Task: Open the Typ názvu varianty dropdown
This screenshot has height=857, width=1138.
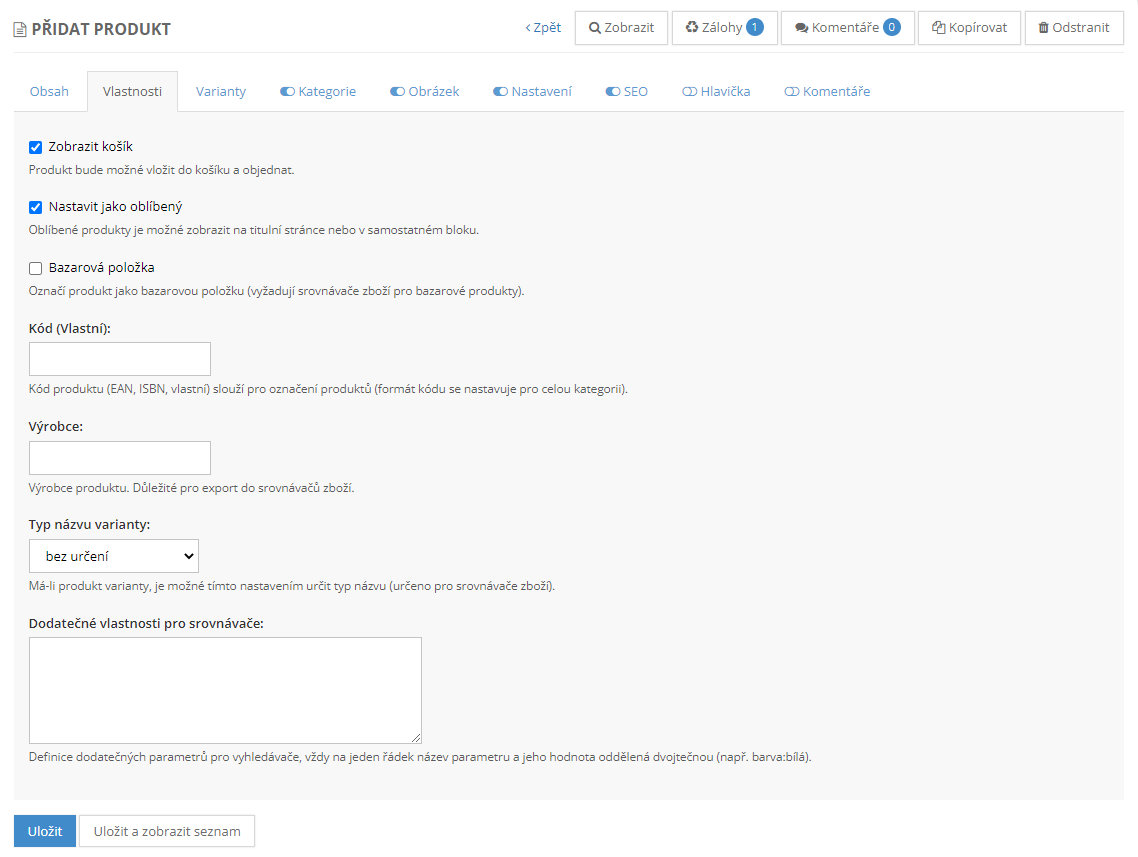Action: tap(114, 556)
